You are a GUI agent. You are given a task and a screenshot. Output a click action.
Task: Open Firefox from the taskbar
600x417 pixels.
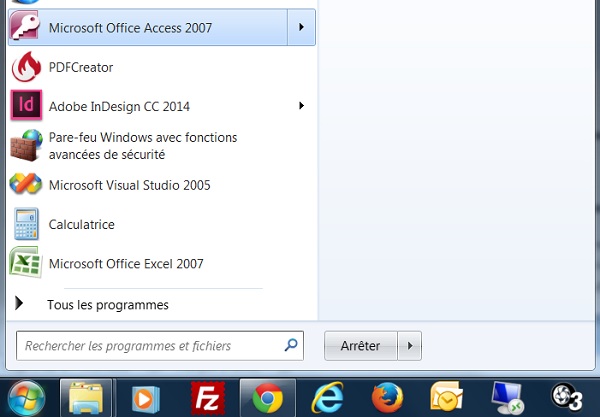pyautogui.click(x=387, y=398)
